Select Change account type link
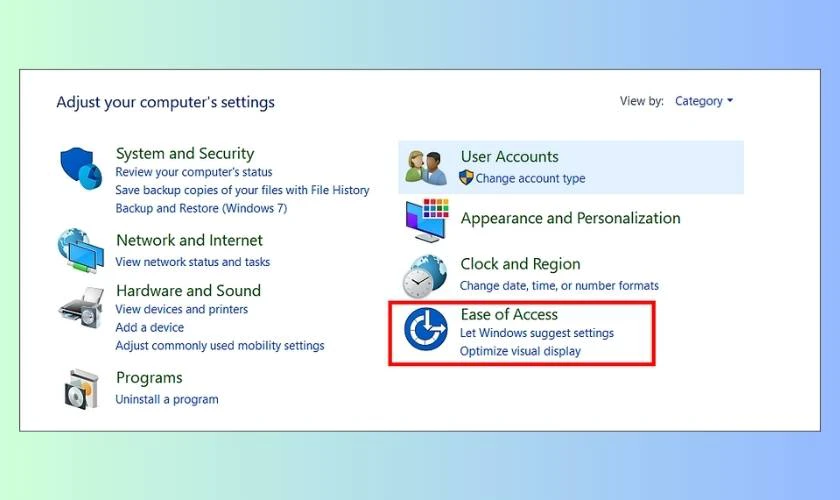The image size is (840, 500). pyautogui.click(x=530, y=178)
